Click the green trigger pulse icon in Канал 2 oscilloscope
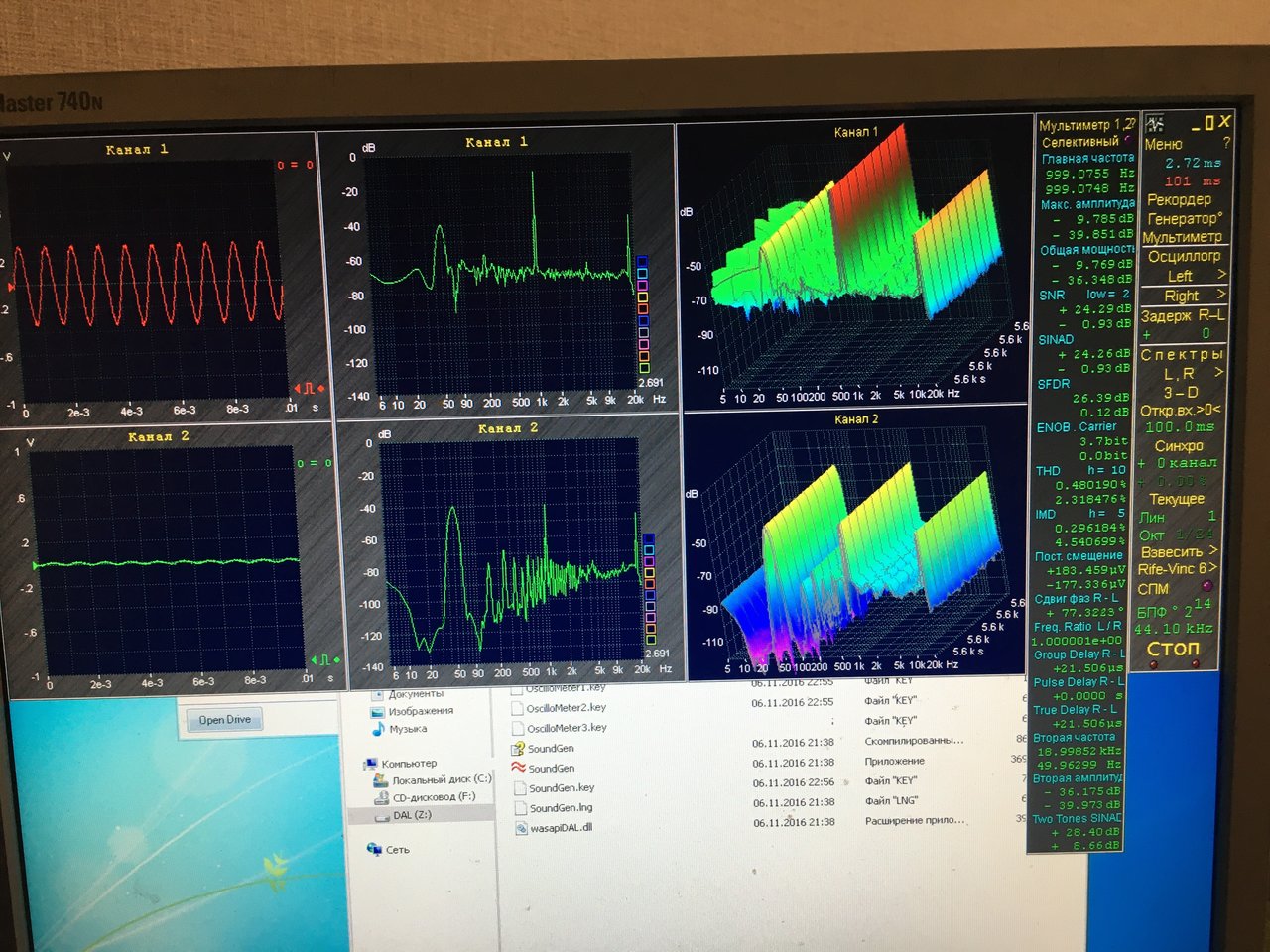This screenshot has width=1270, height=952. [x=324, y=660]
